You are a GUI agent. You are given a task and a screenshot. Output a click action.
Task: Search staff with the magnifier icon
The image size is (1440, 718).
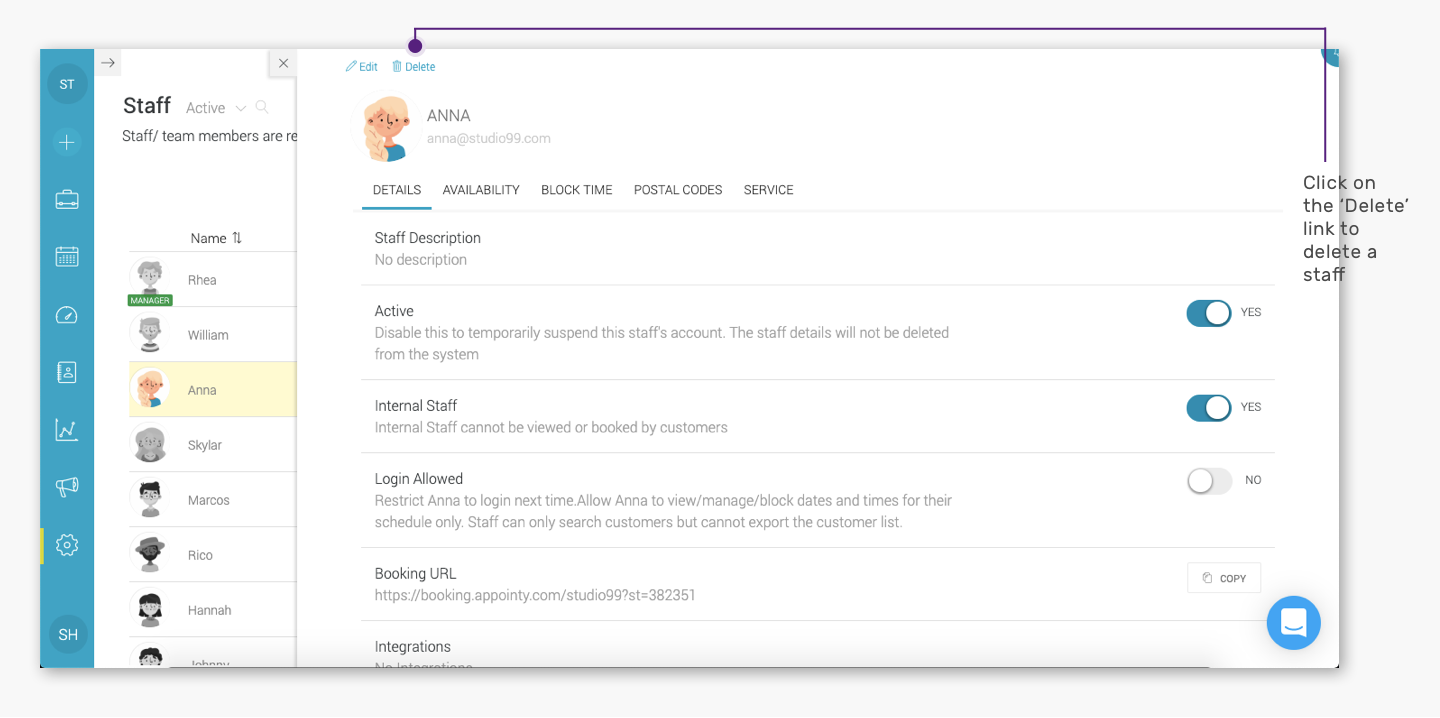(x=262, y=107)
